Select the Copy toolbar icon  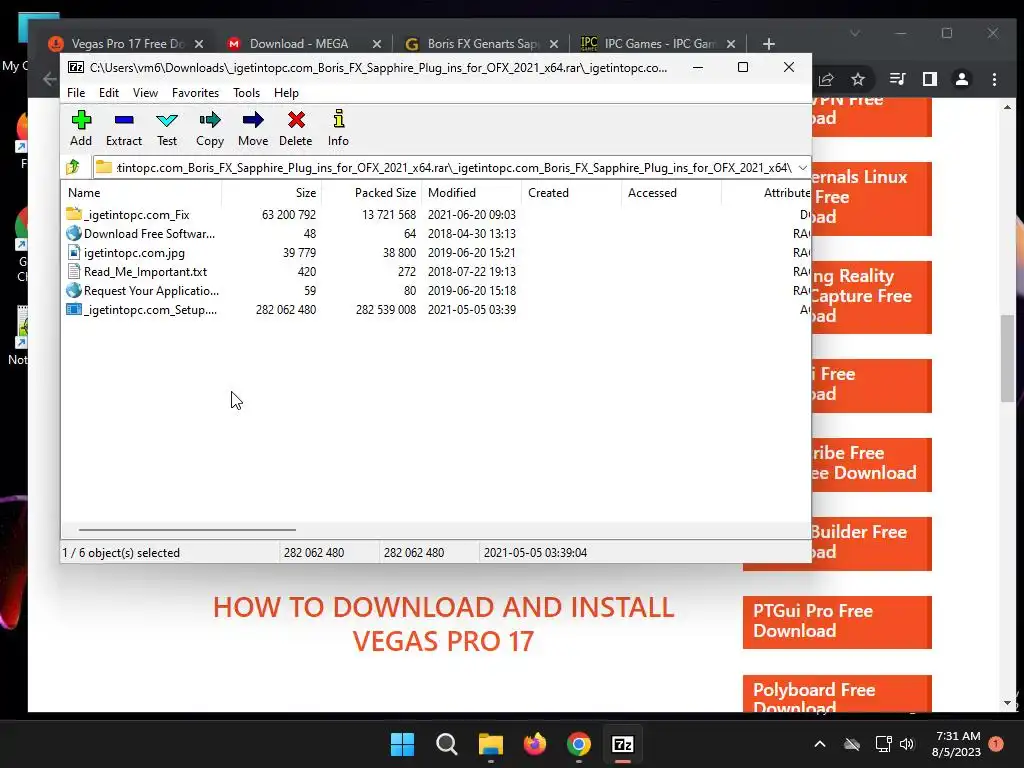[210, 128]
